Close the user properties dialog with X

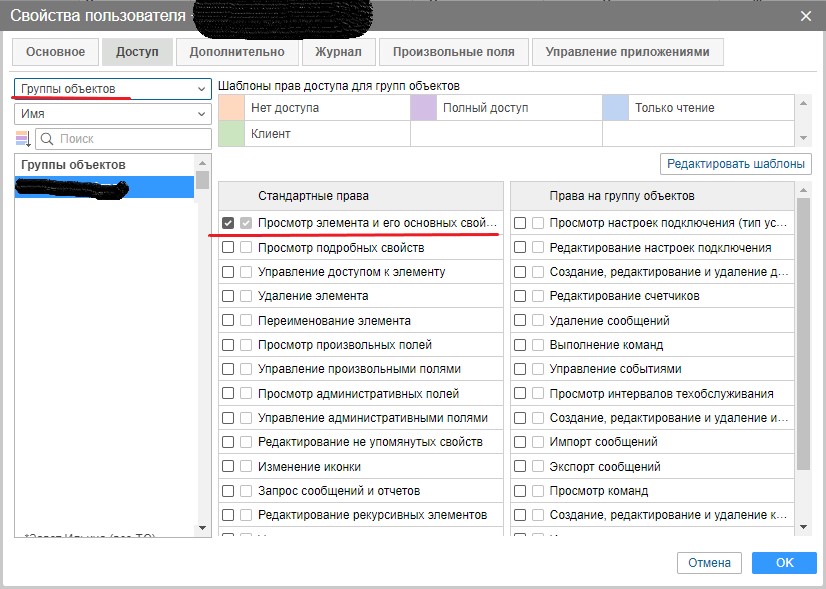[x=806, y=15]
